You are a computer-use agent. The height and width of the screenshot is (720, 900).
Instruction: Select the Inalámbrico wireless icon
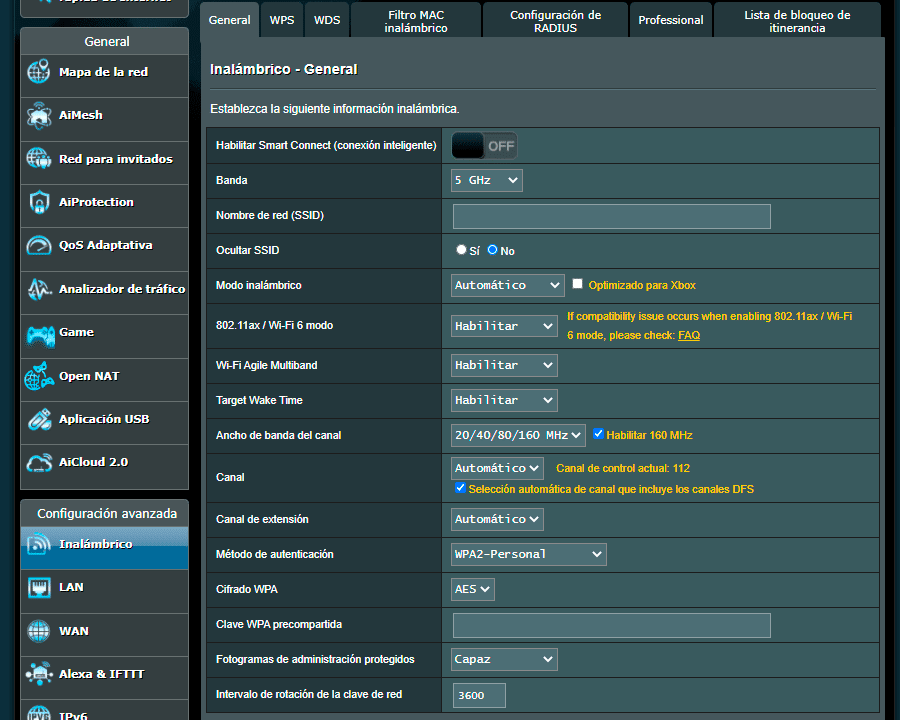[38, 544]
